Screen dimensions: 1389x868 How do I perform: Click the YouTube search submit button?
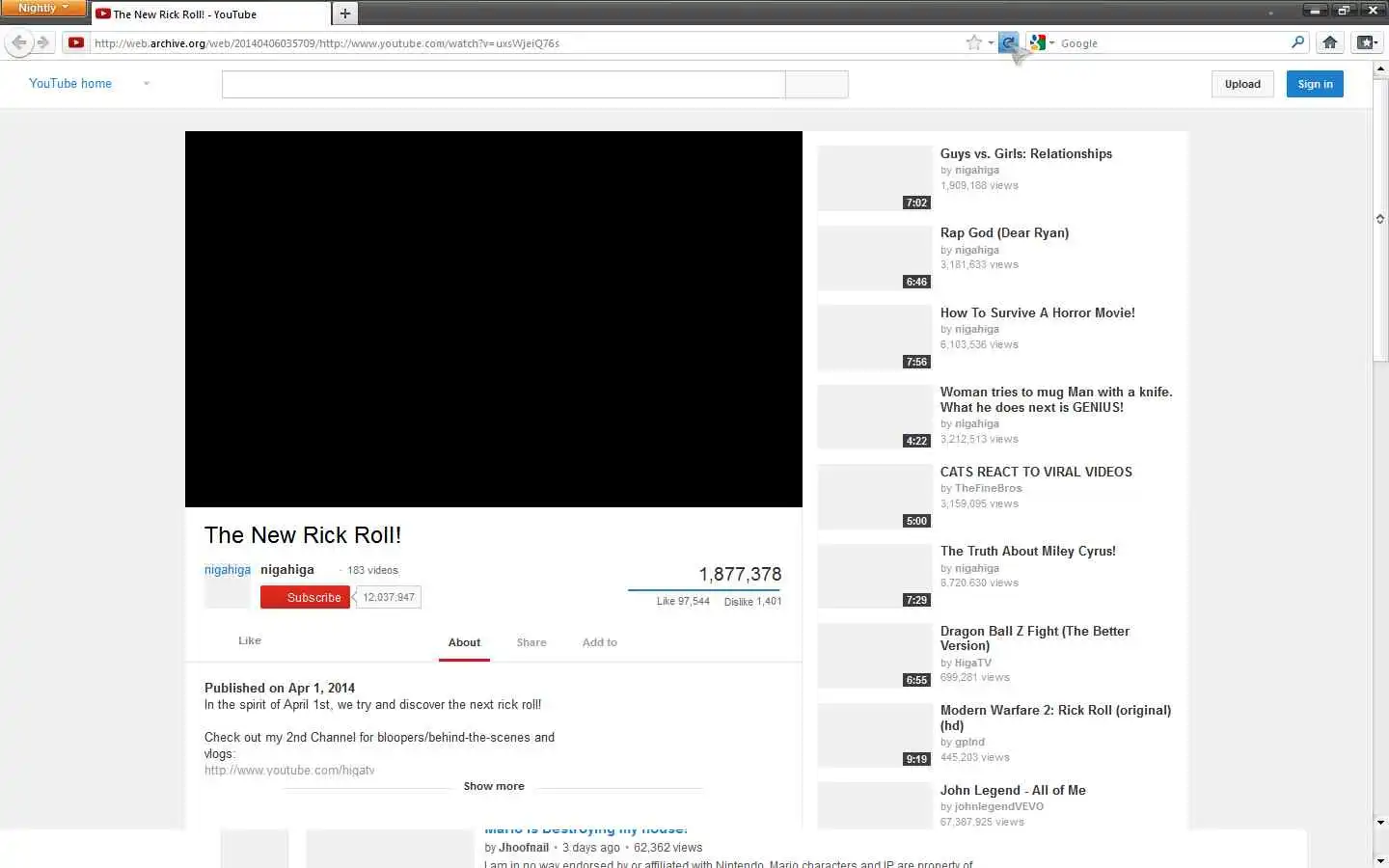[817, 84]
